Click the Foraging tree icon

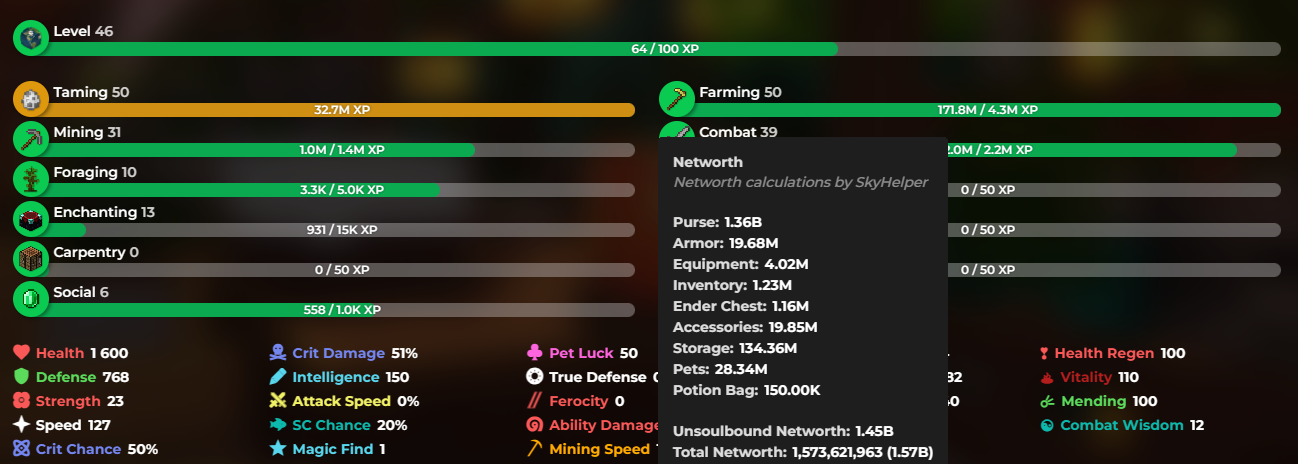[31, 179]
